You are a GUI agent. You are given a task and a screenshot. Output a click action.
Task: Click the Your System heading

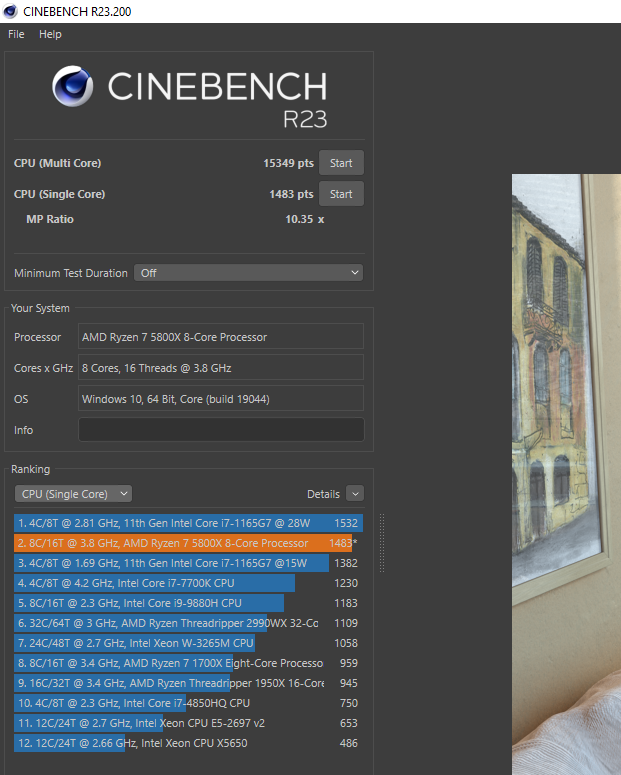(x=40, y=308)
